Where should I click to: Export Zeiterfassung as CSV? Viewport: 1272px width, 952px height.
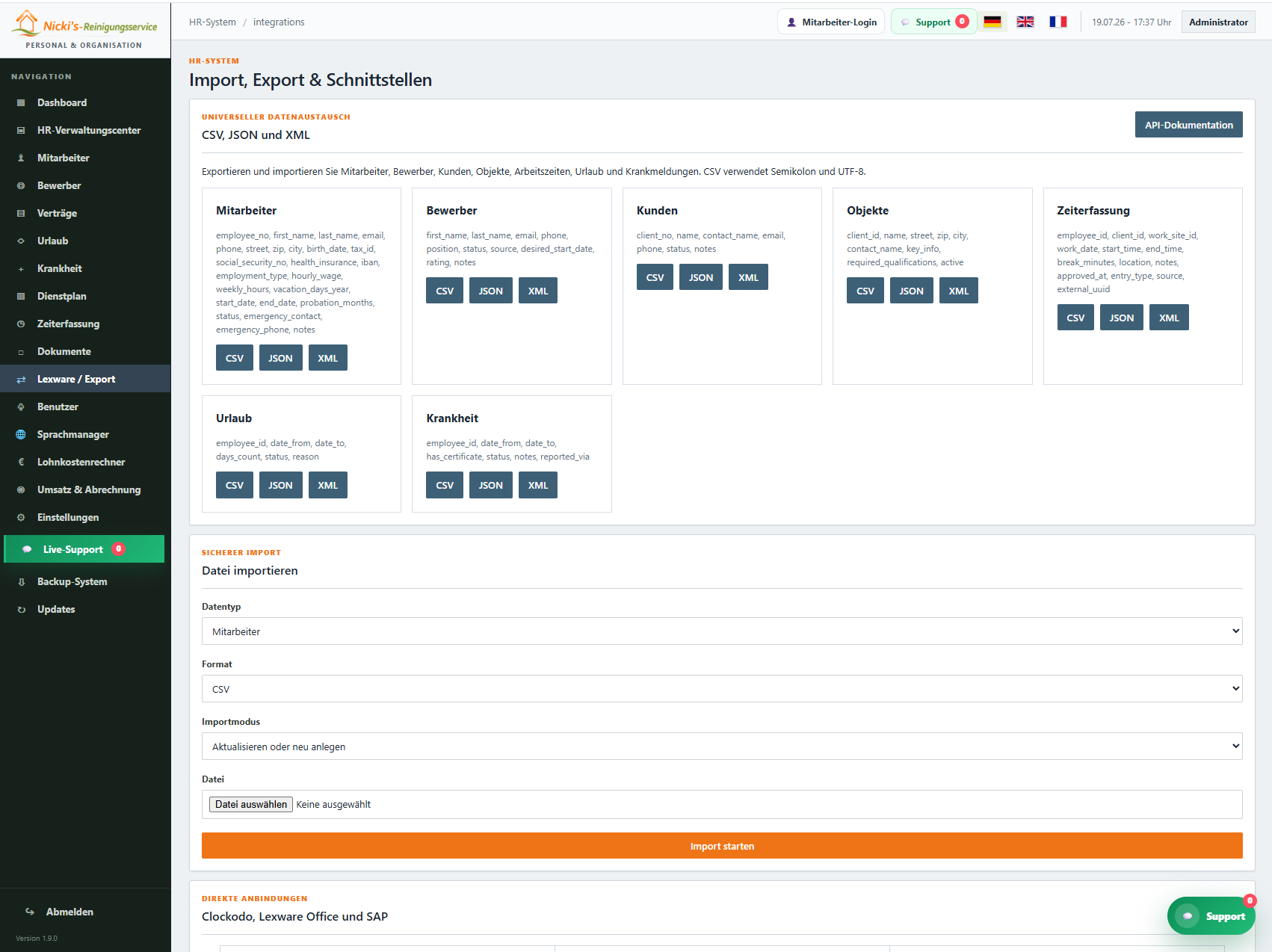coord(1075,318)
